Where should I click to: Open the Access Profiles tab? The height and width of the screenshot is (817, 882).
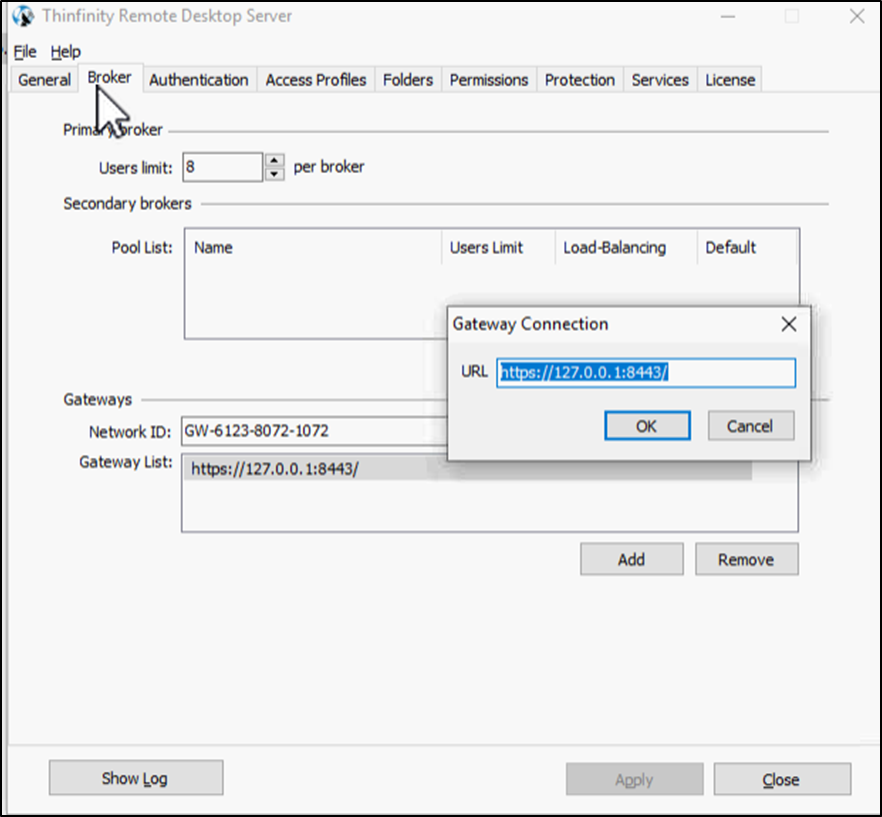(x=315, y=80)
